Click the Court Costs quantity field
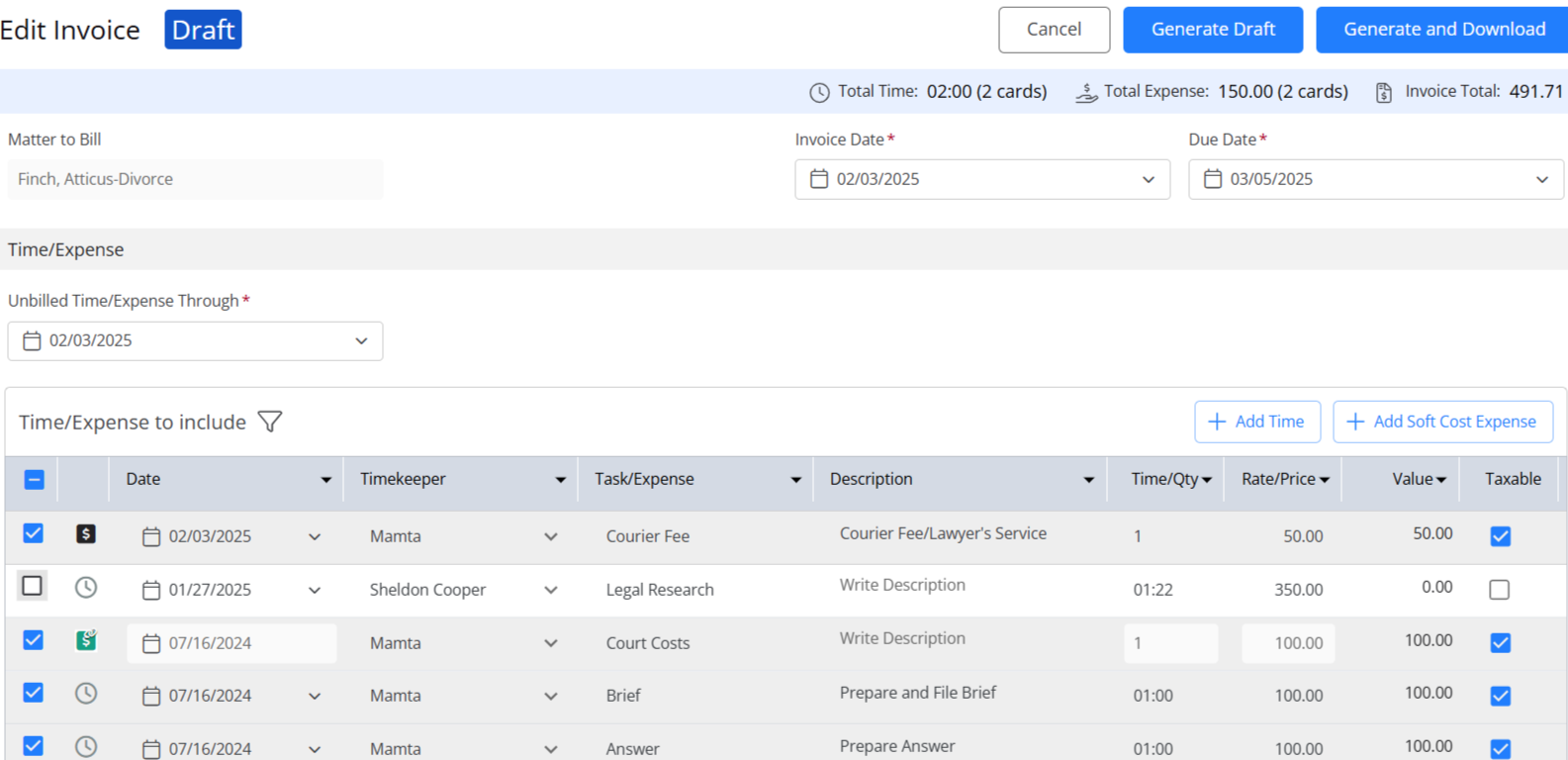This screenshot has height=760, width=1568. (1171, 643)
